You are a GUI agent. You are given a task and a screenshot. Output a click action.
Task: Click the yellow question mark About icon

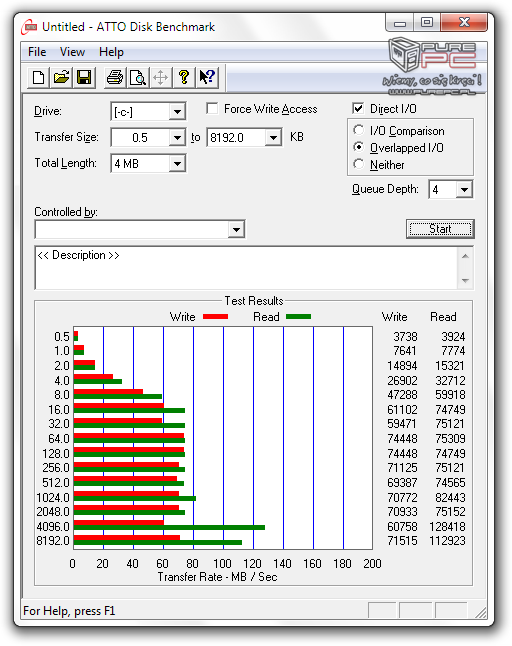point(184,77)
